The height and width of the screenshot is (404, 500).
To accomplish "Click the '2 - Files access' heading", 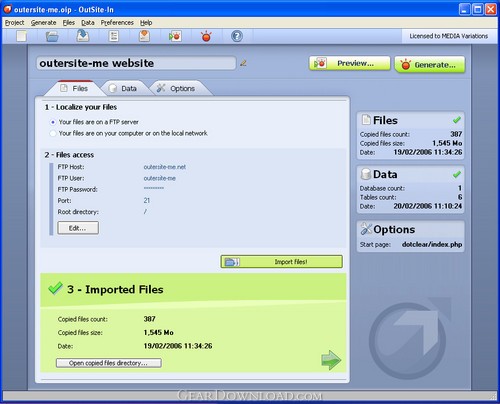I will (x=69, y=155).
